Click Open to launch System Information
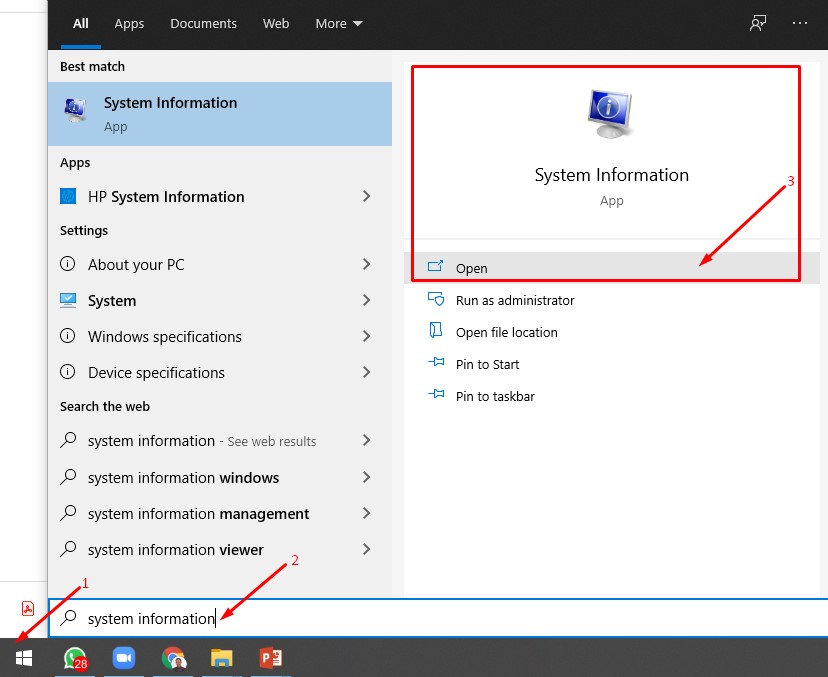 (471, 268)
